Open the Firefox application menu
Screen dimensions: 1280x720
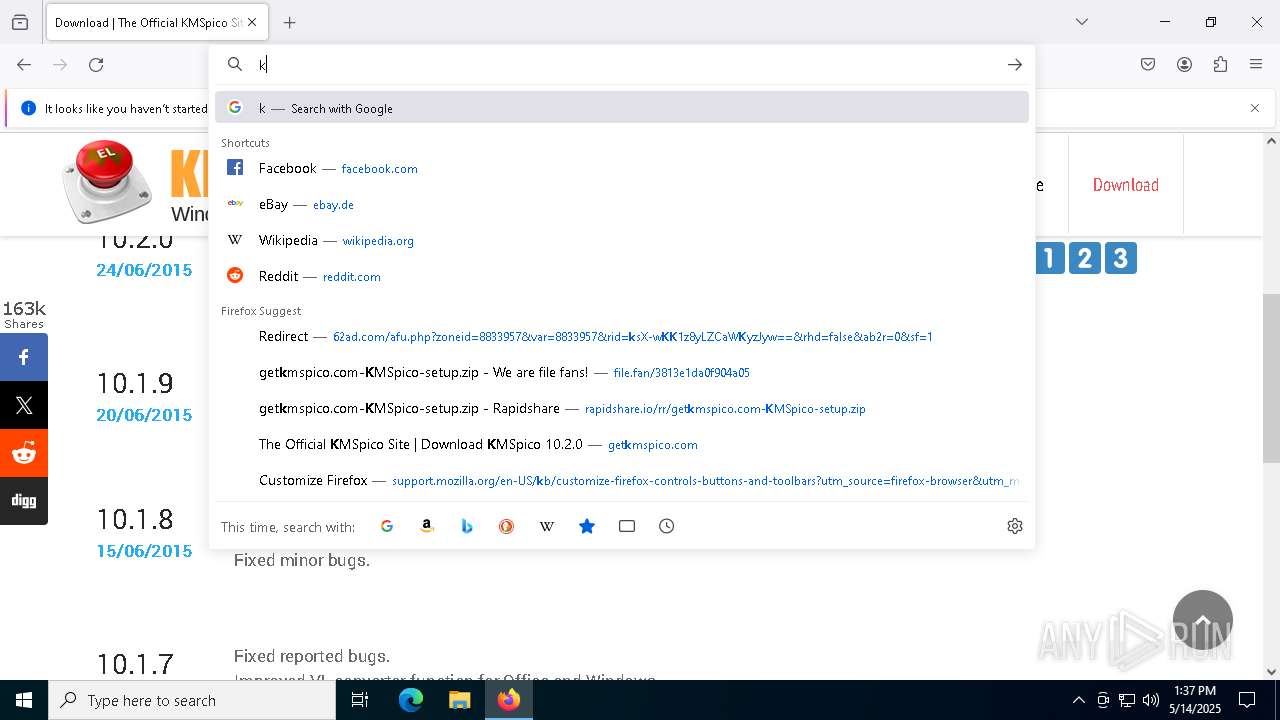pyautogui.click(x=1256, y=64)
